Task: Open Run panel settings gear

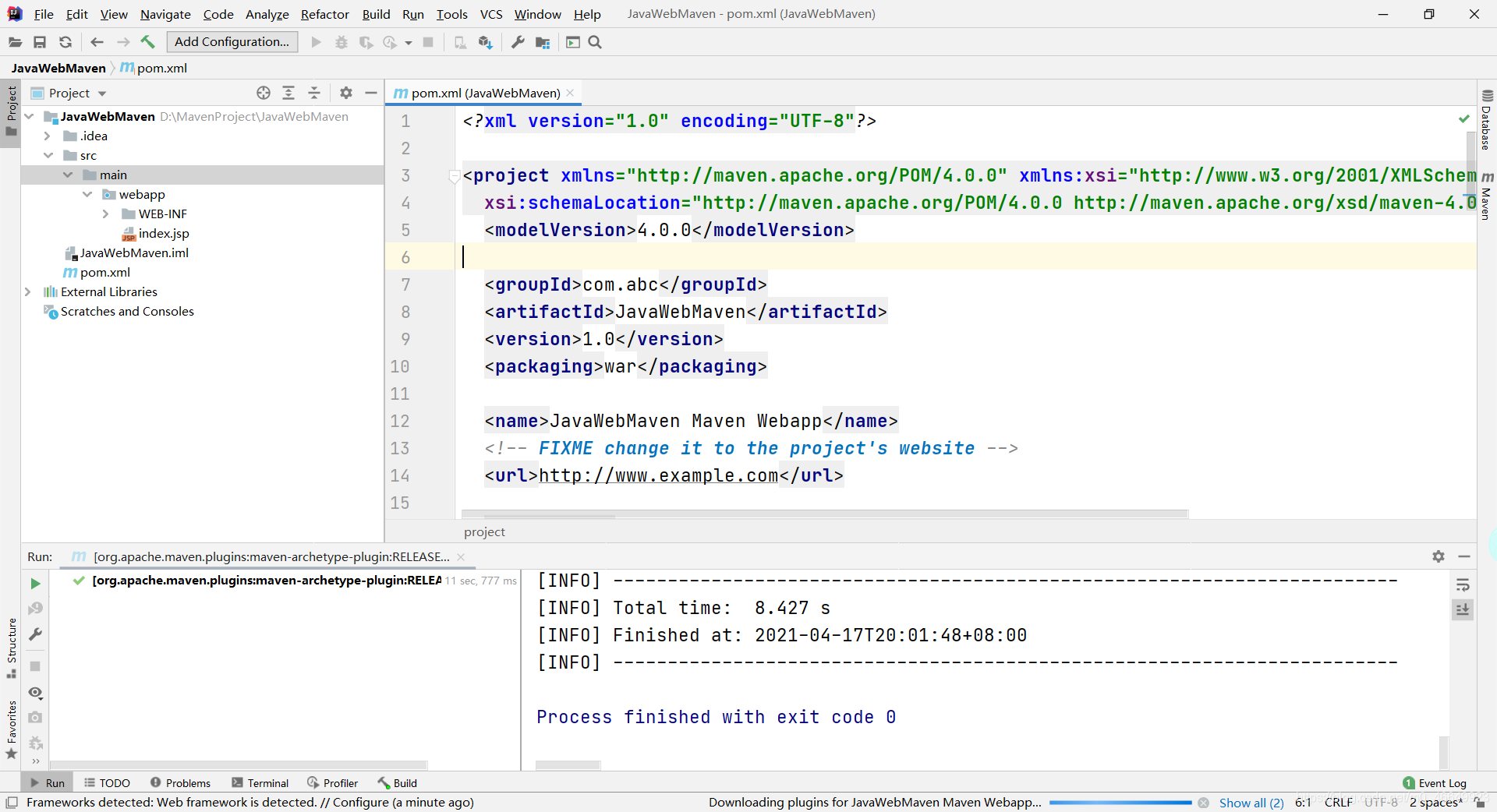Action: [1439, 556]
